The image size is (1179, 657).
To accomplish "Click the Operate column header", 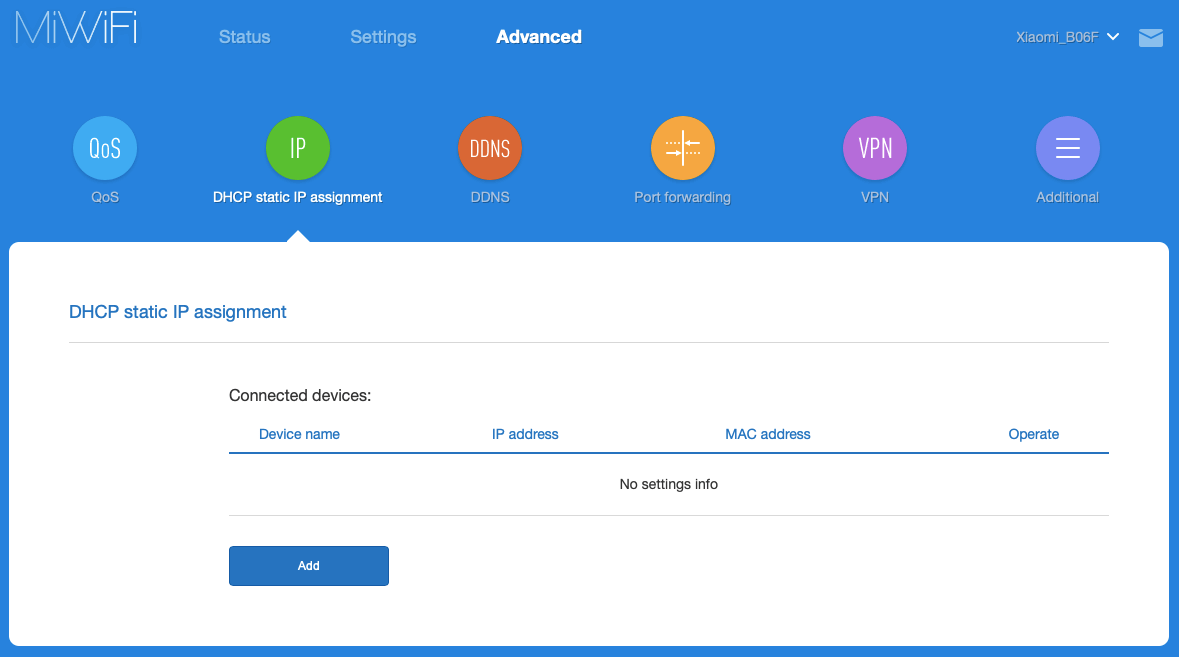I will coord(1033,434).
